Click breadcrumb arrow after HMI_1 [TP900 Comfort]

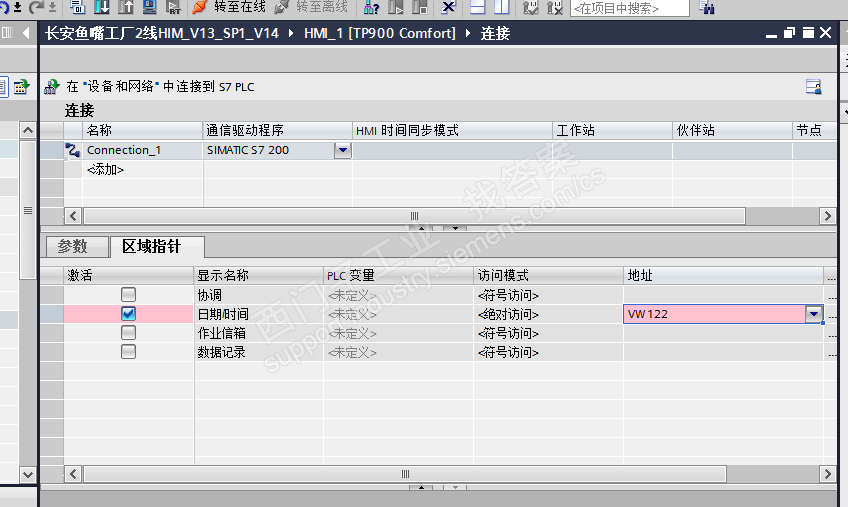pos(468,33)
